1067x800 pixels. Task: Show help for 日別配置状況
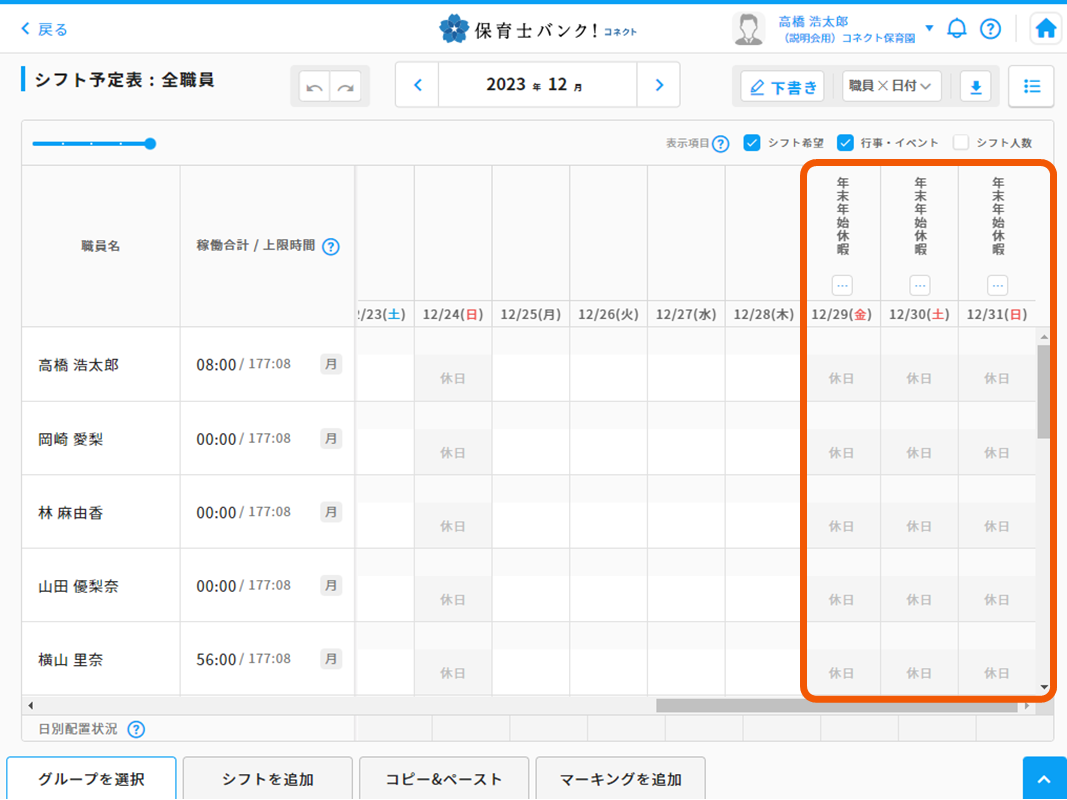click(x=136, y=730)
